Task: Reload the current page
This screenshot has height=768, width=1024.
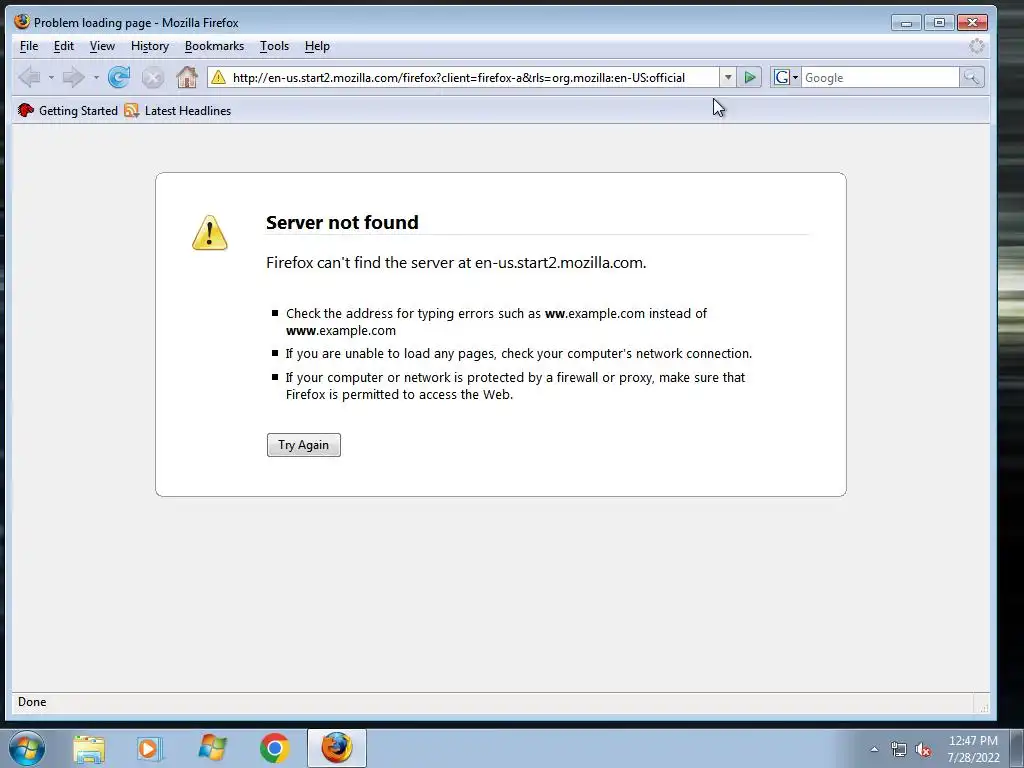Action: pos(119,77)
